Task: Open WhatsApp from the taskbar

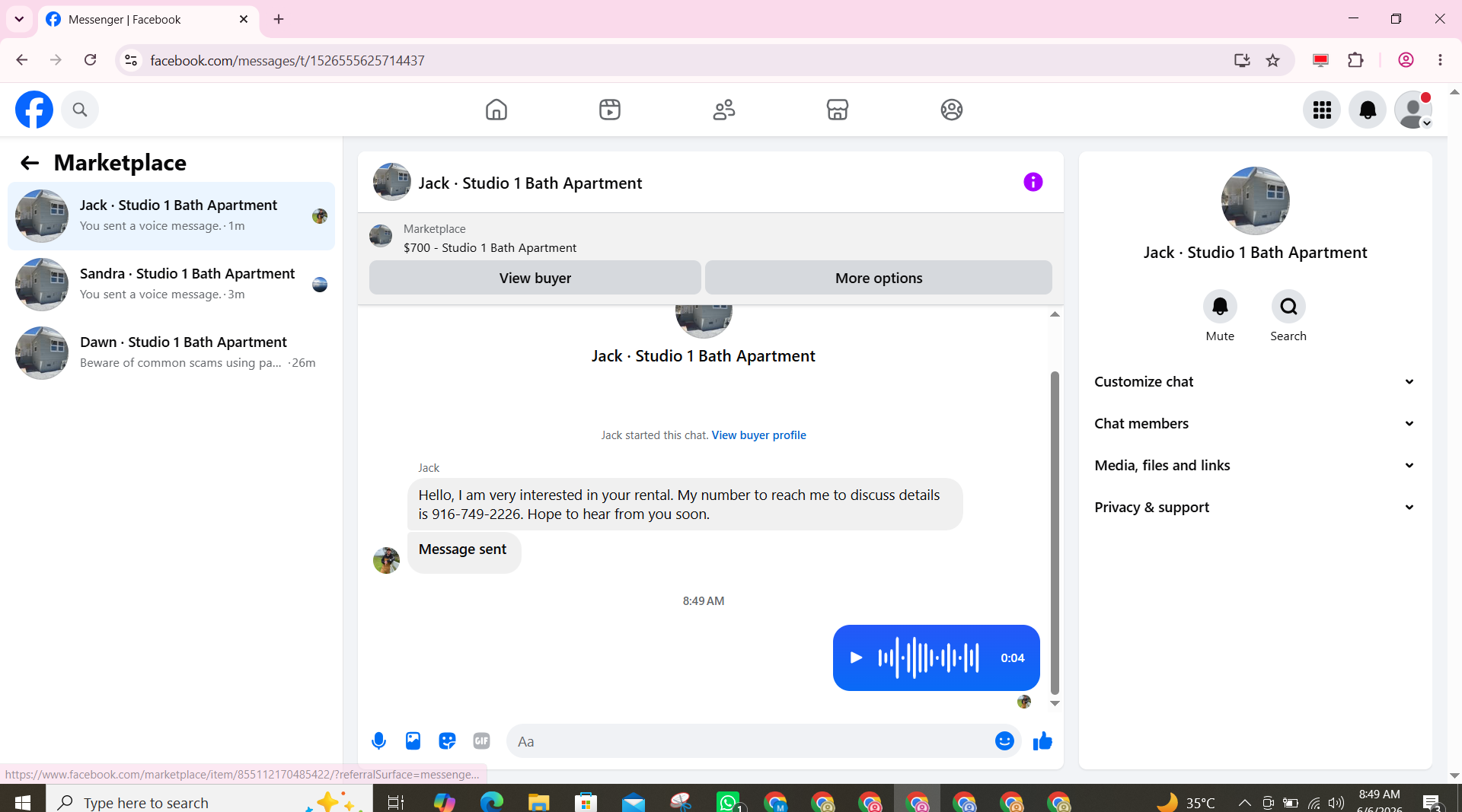Action: pos(728,802)
